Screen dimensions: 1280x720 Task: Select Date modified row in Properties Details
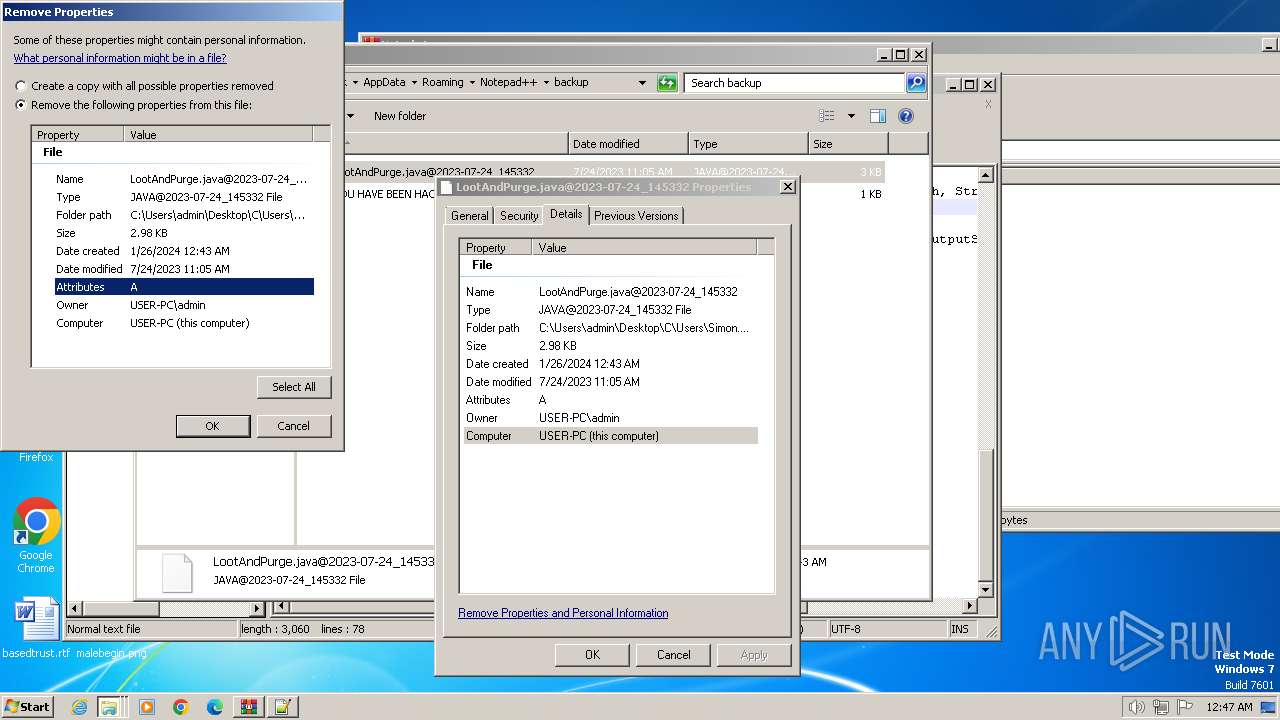(x=611, y=382)
